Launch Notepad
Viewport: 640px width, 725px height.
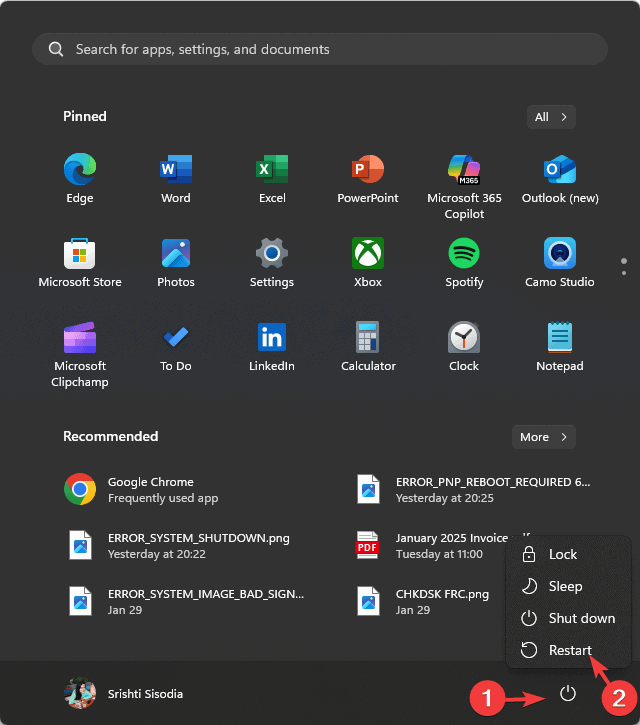pyautogui.click(x=560, y=346)
